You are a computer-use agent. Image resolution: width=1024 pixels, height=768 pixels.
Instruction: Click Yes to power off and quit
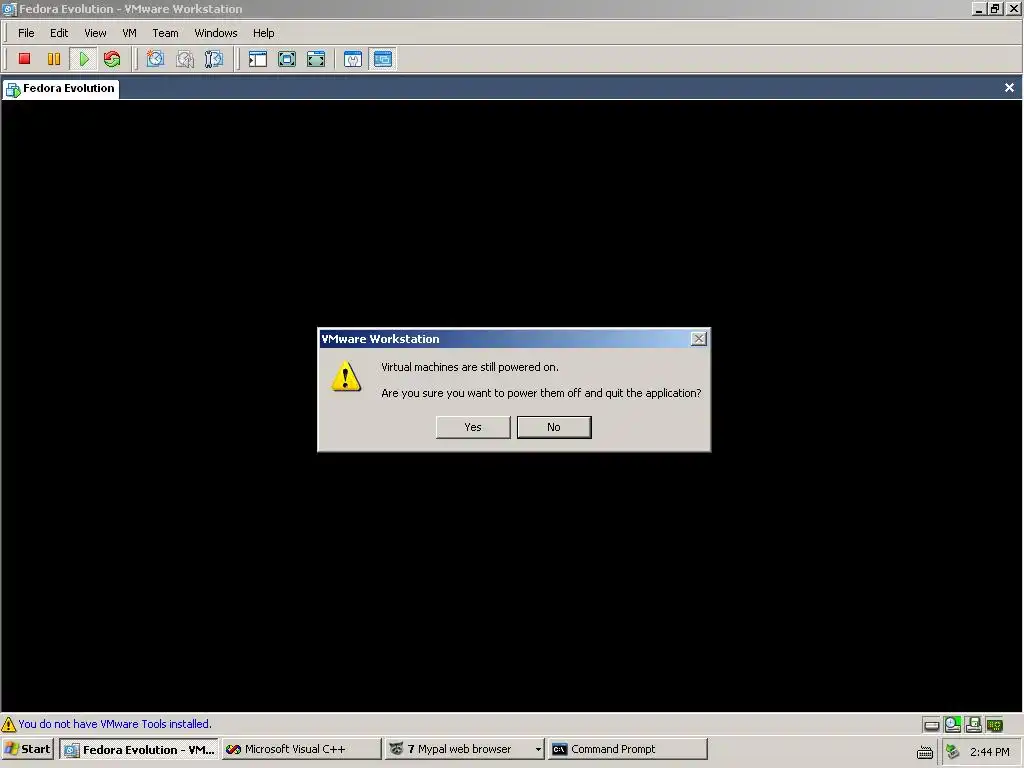(x=473, y=427)
